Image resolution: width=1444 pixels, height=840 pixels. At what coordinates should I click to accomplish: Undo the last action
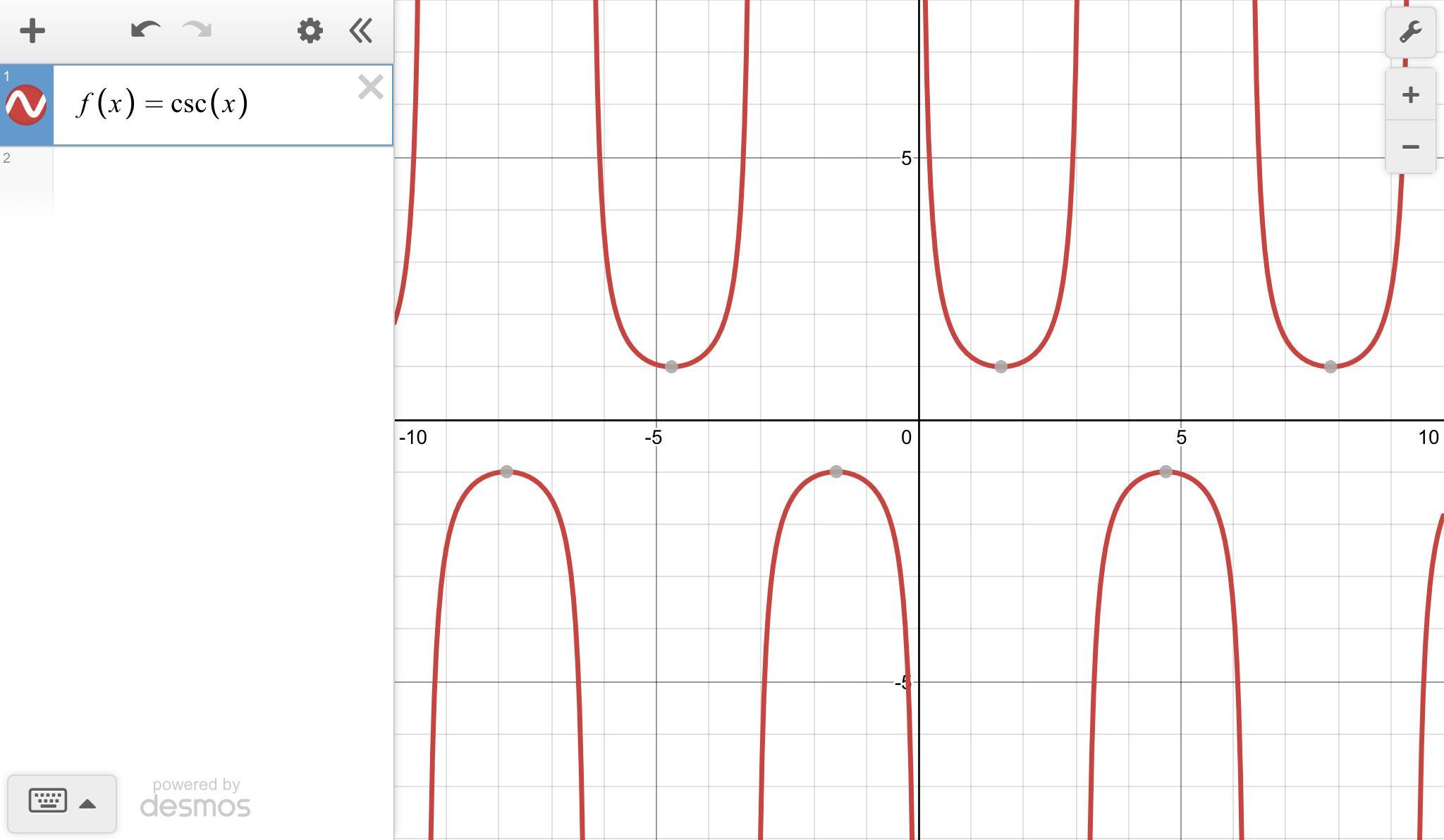point(145,30)
